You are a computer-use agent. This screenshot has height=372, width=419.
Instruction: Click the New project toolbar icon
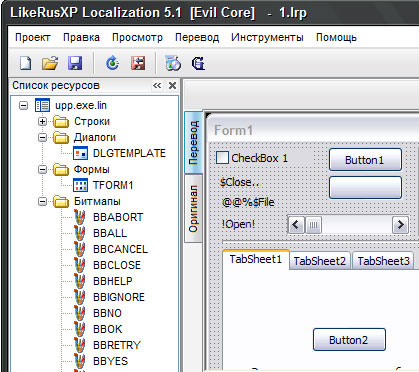(26, 63)
